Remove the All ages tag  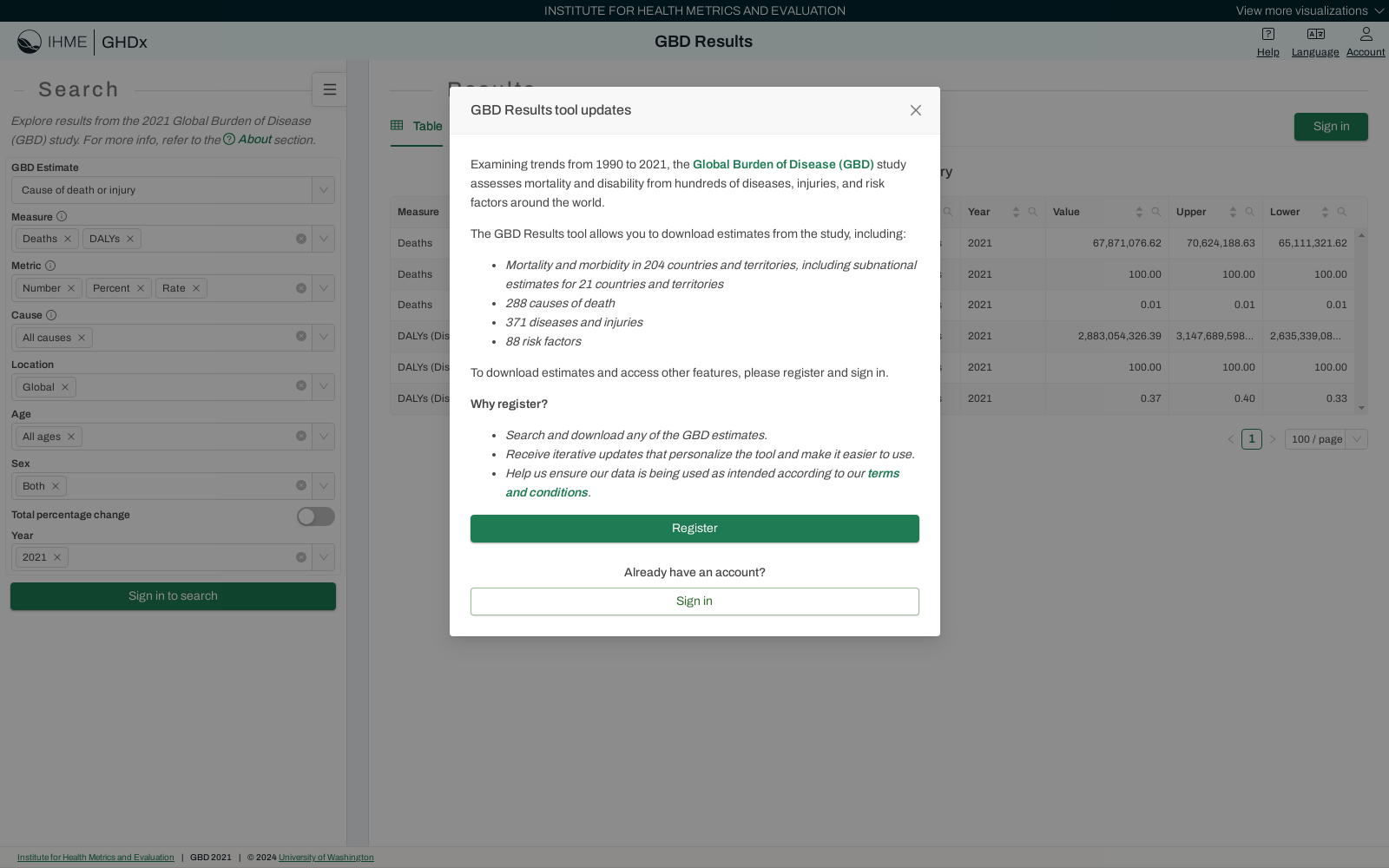tap(71, 437)
